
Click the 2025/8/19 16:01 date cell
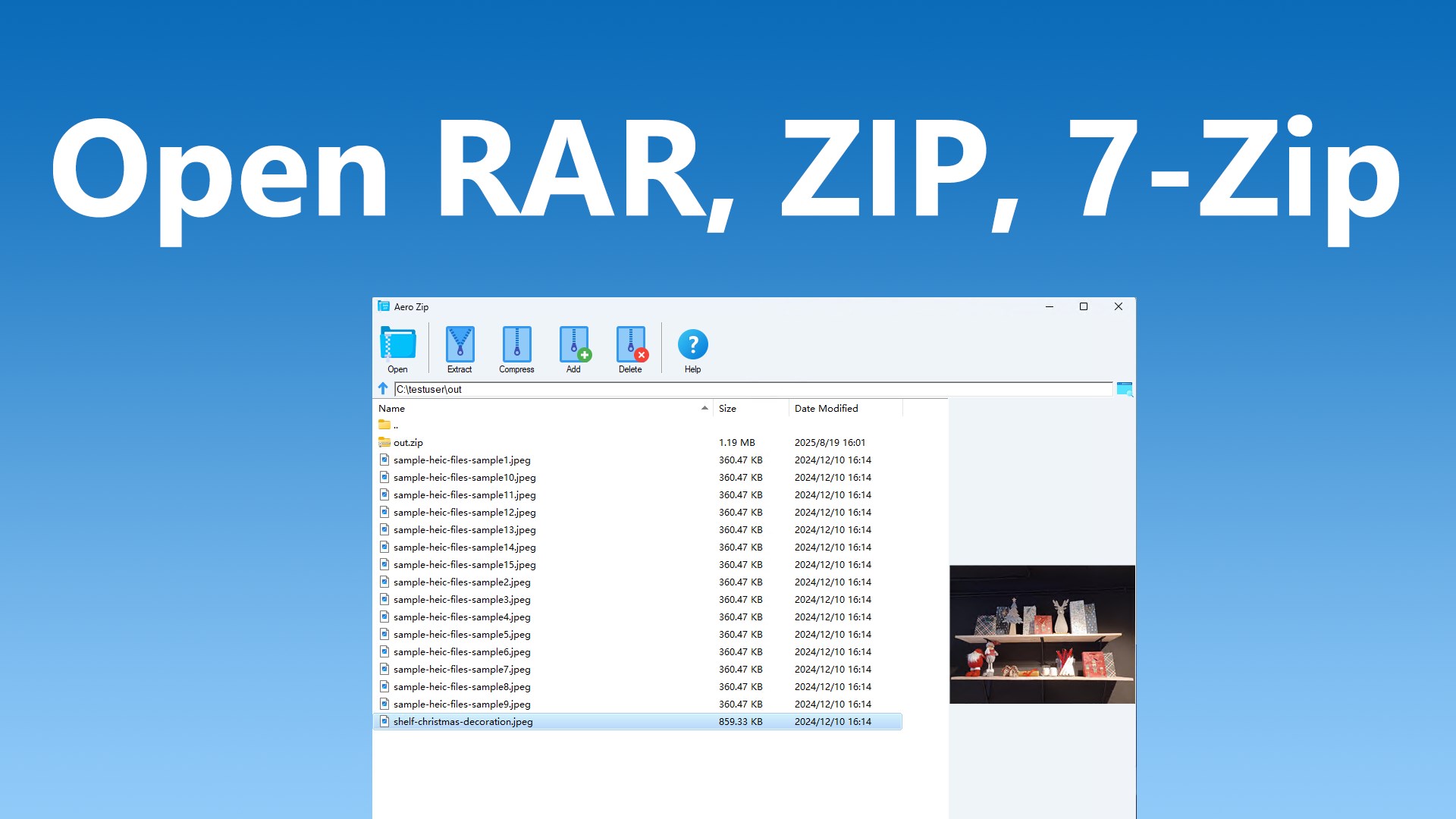click(x=830, y=442)
